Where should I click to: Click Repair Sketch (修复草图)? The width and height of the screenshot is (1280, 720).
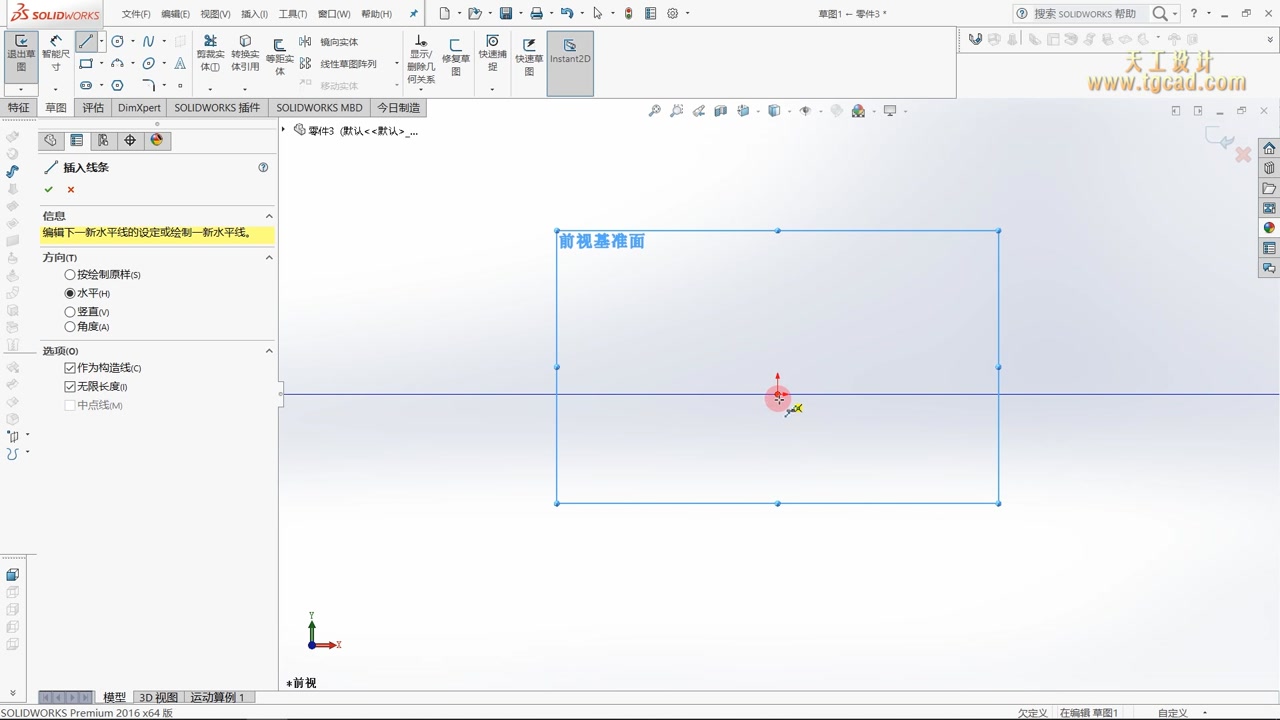point(456,57)
